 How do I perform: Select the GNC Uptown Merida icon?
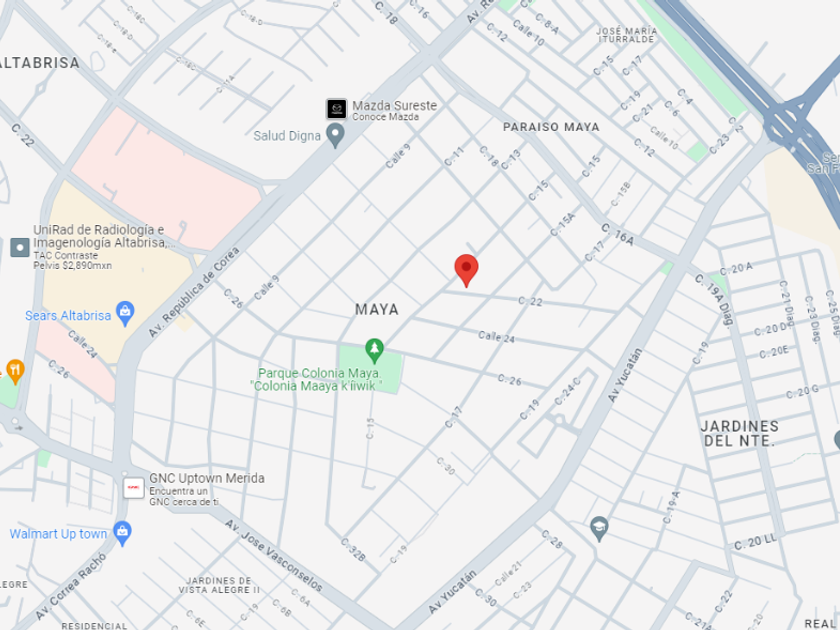point(134,488)
